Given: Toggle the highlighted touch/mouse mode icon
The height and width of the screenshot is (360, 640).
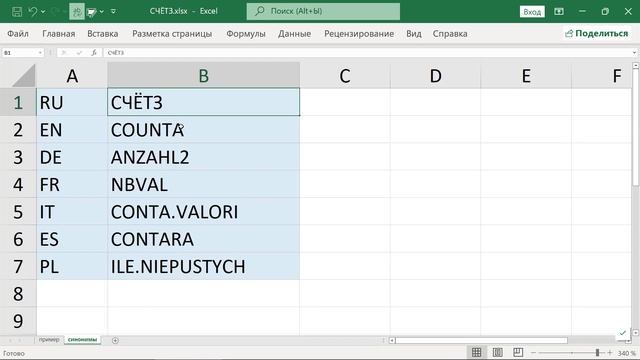Looking at the screenshot, I should pos(77,11).
